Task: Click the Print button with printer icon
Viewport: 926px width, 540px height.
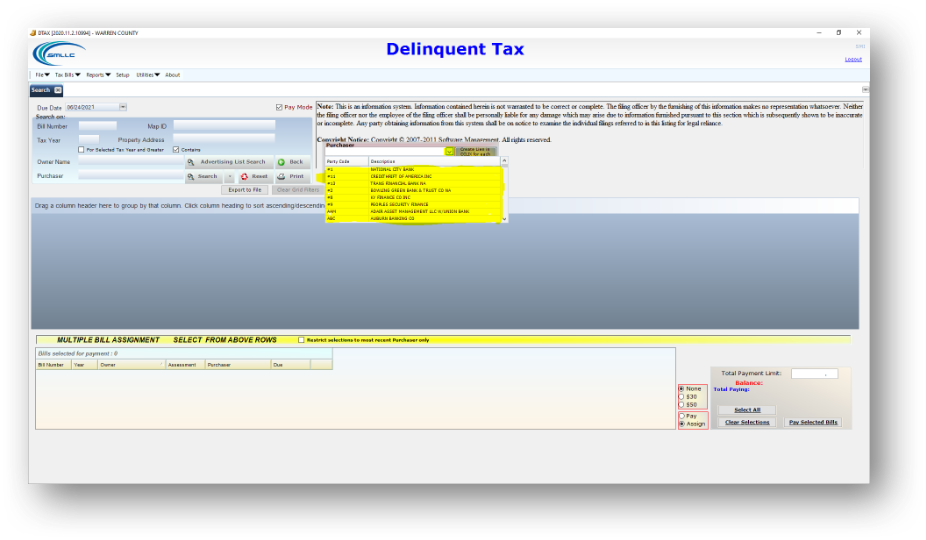Action: pos(291,176)
